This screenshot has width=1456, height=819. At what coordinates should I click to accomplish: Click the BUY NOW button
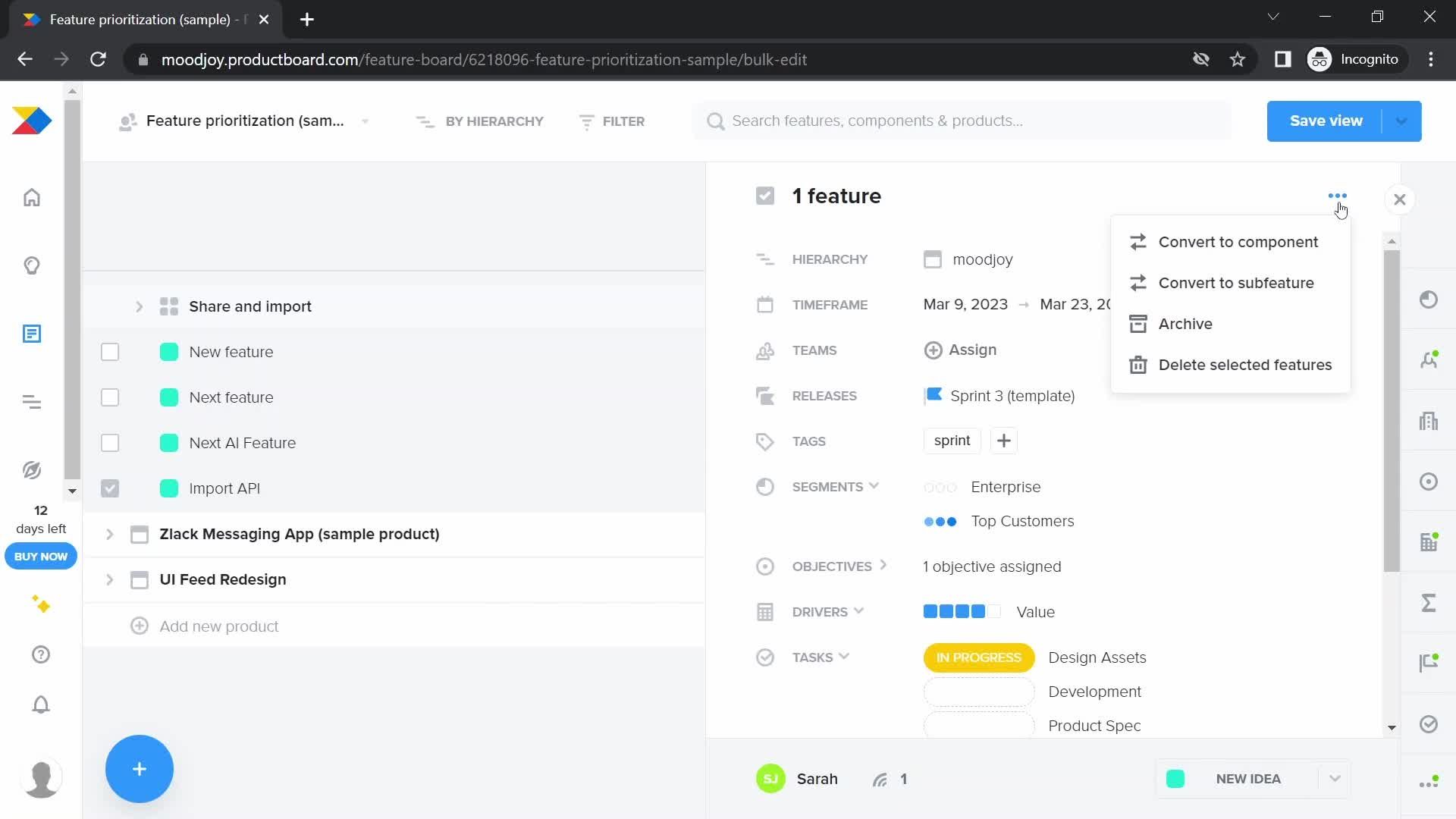pos(41,557)
